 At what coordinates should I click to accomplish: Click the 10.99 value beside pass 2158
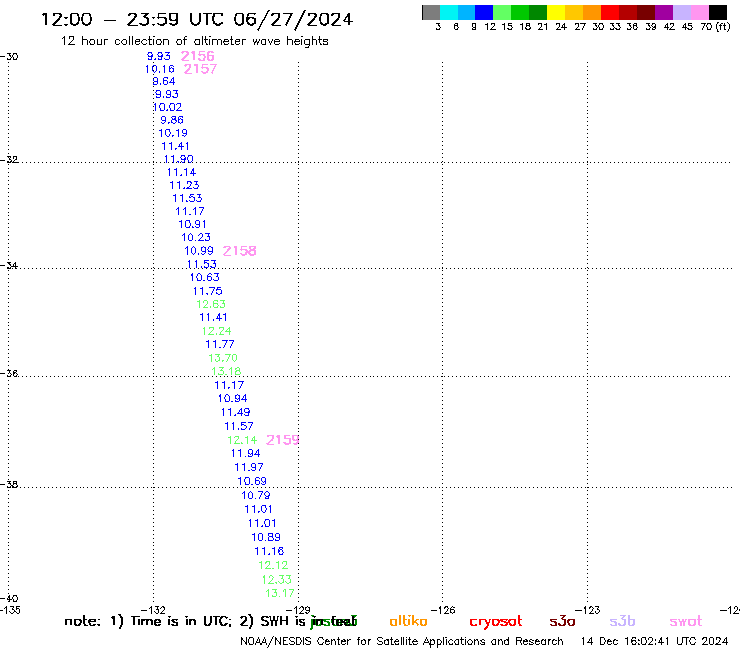pos(199,251)
